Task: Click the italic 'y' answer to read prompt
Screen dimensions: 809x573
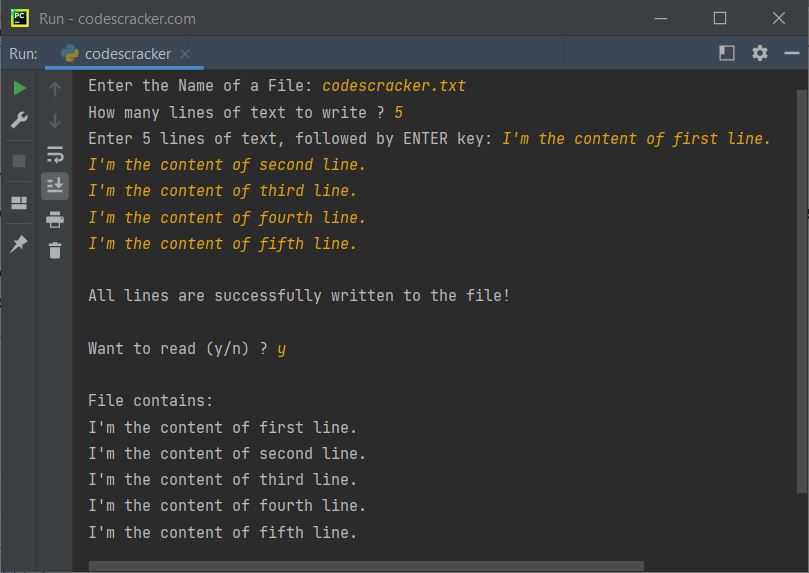Action: click(281, 349)
